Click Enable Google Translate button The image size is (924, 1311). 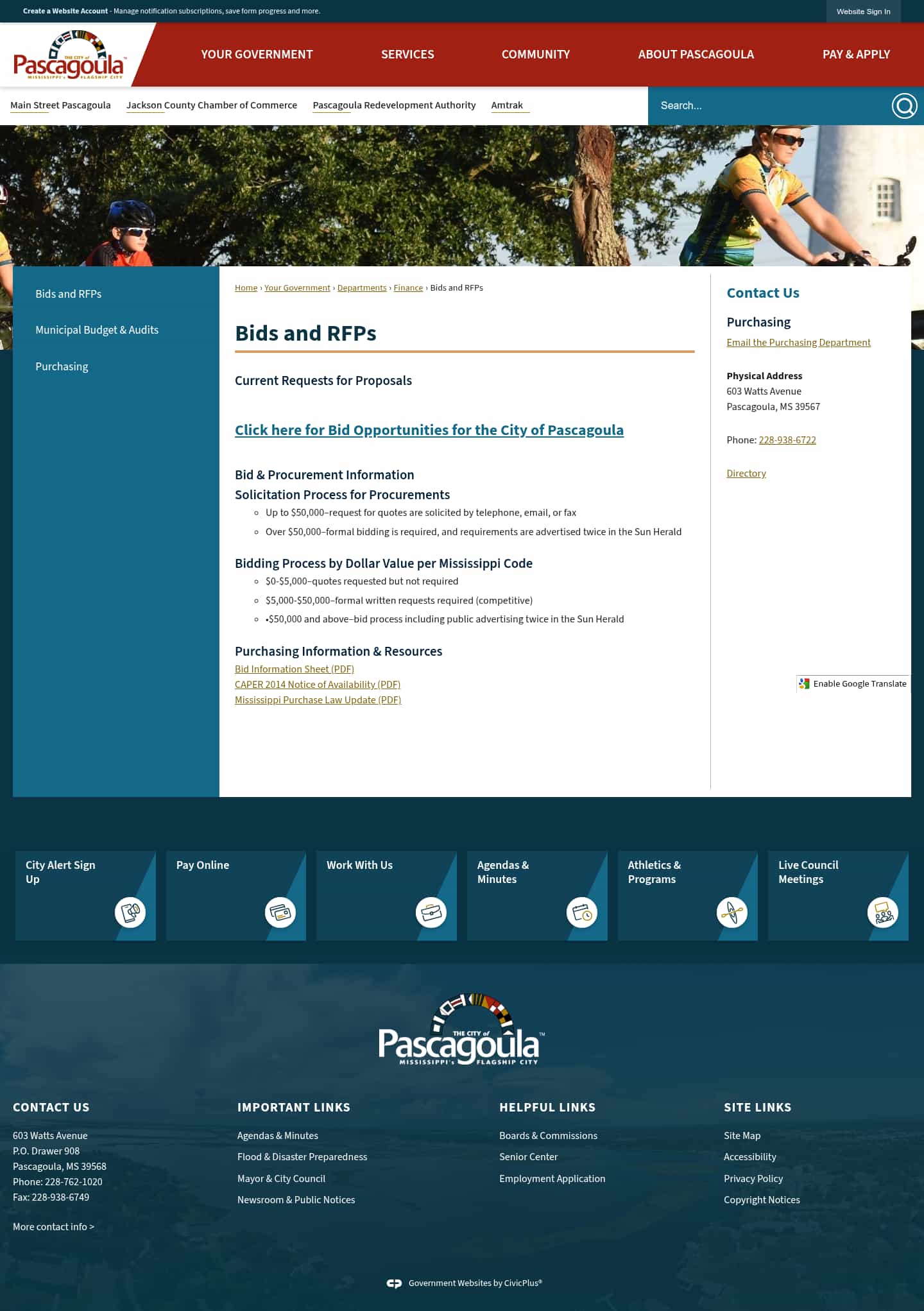[x=853, y=684]
